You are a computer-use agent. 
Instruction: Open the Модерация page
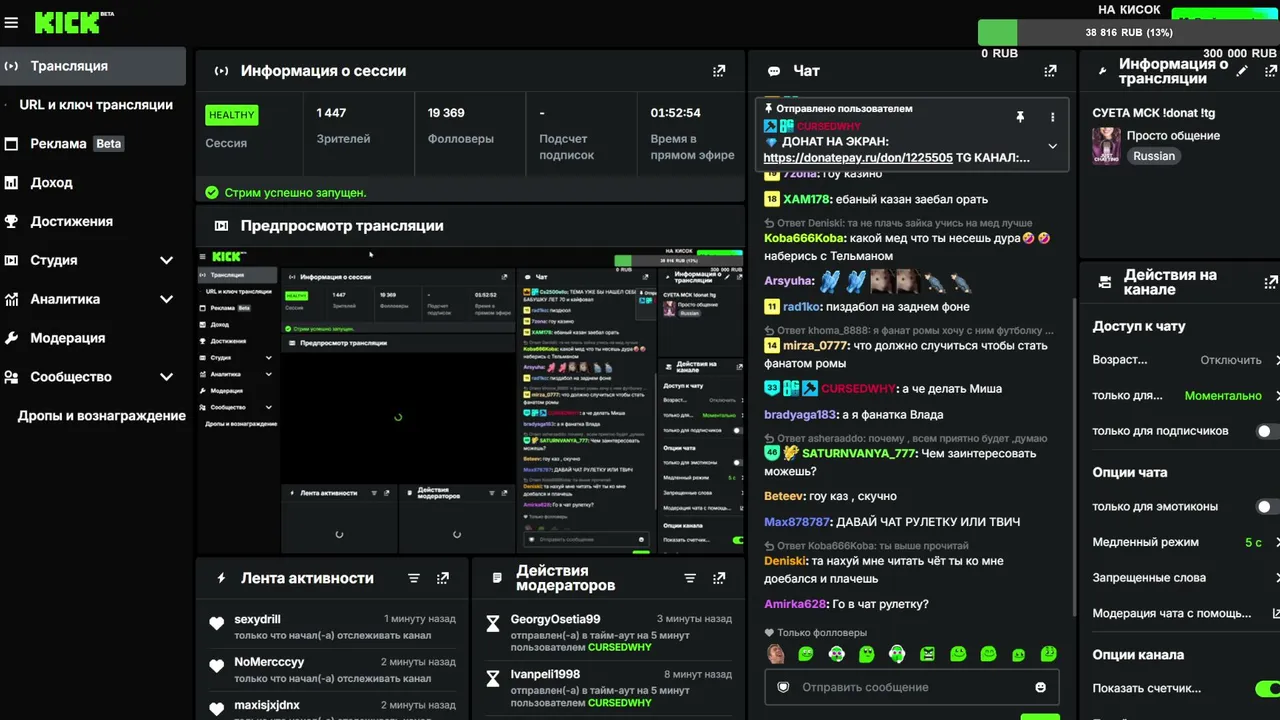[x=93, y=338]
